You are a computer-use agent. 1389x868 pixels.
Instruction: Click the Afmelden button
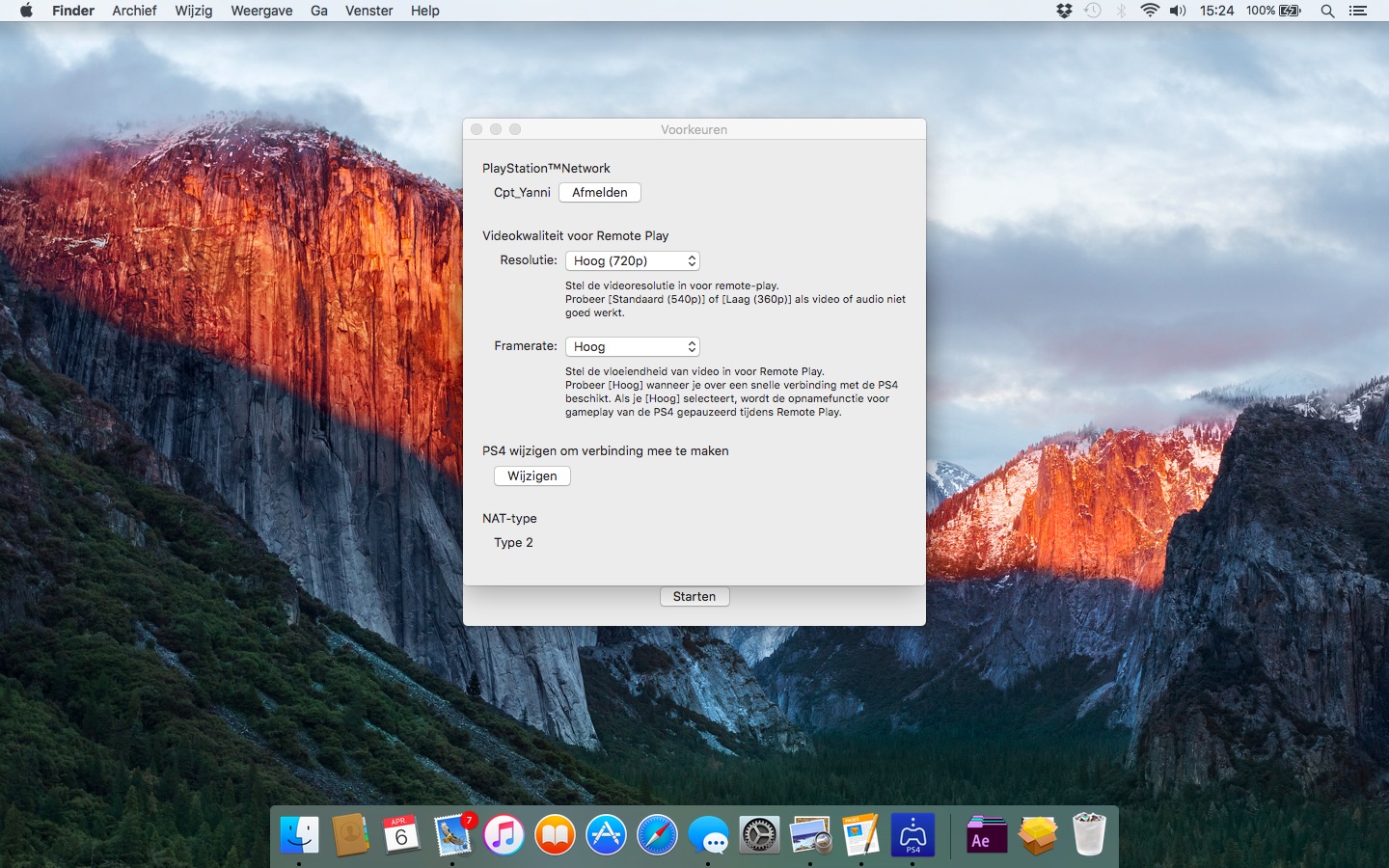[x=600, y=192]
